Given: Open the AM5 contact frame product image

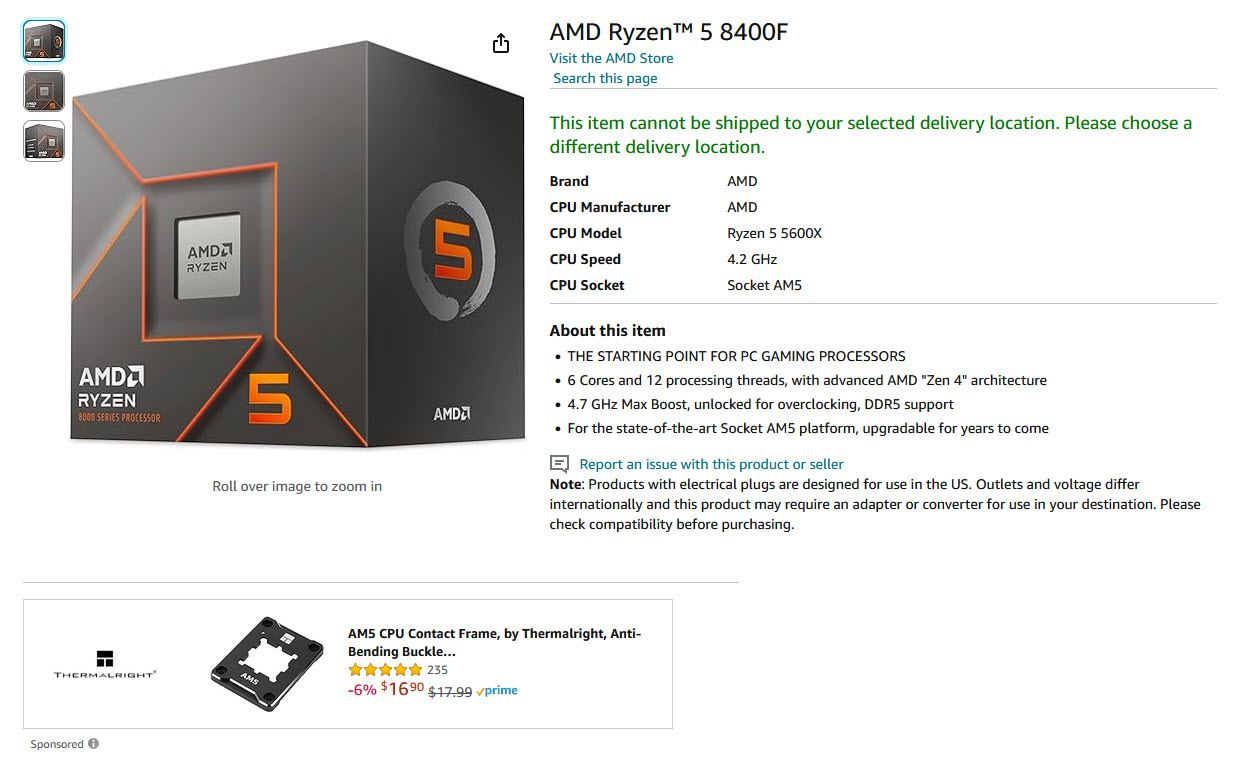Looking at the screenshot, I should [267, 664].
